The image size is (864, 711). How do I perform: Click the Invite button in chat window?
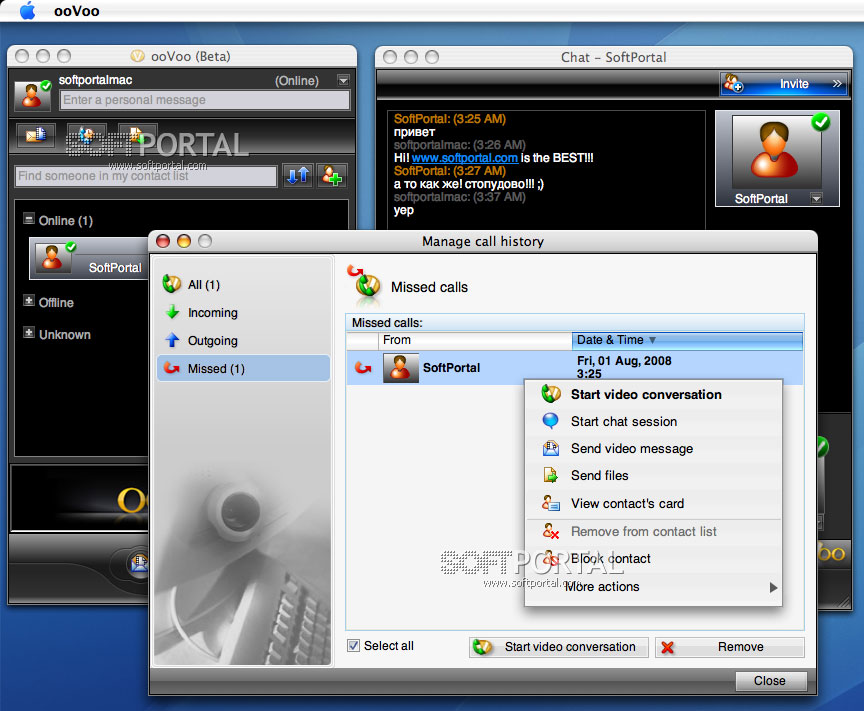(784, 84)
